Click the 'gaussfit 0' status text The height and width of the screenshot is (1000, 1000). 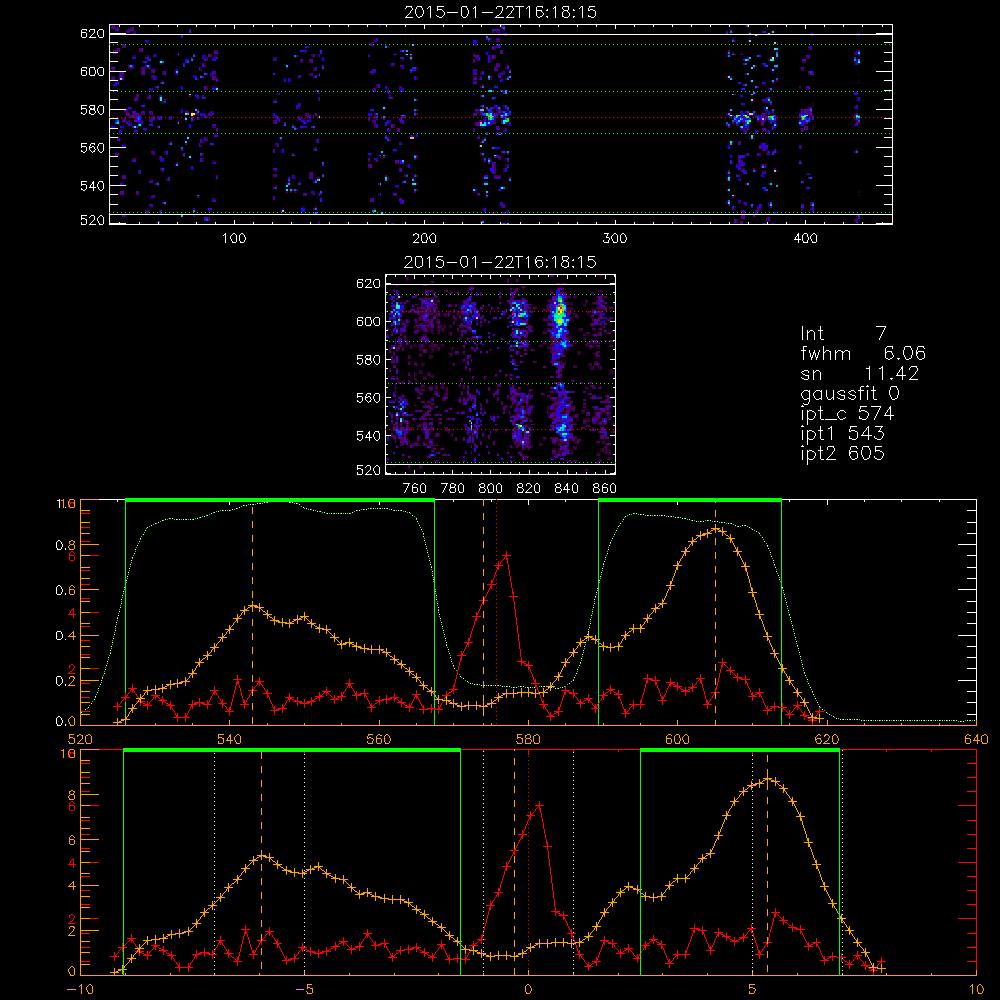point(849,393)
